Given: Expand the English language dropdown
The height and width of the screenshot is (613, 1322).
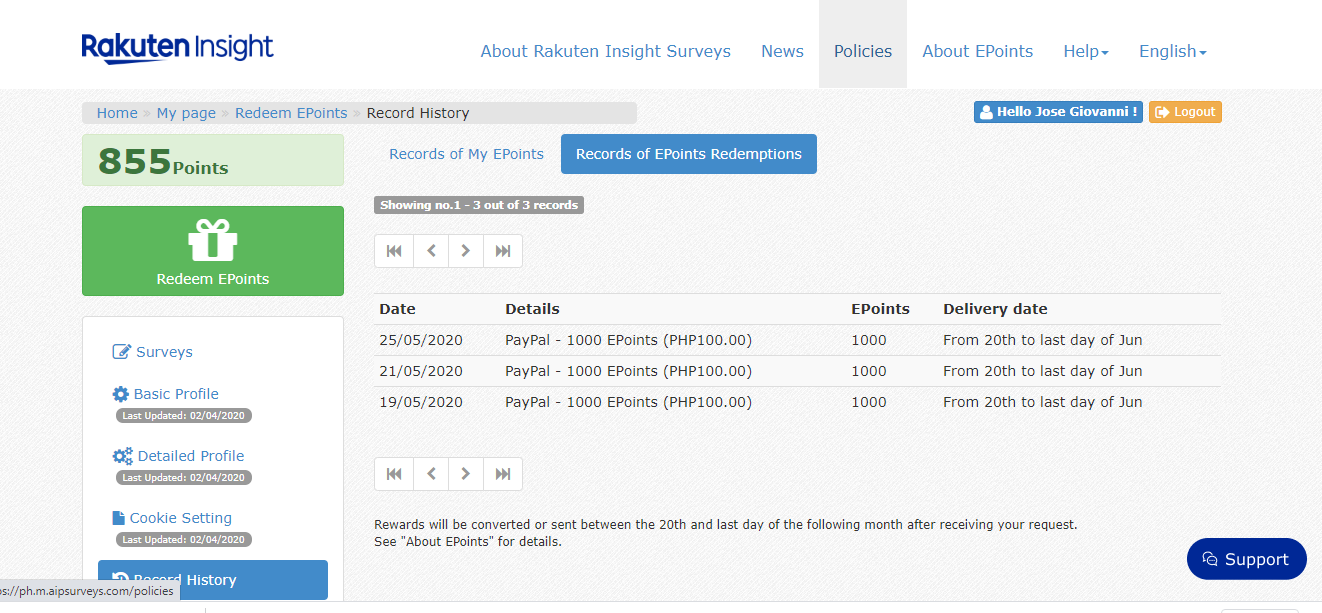Looking at the screenshot, I should [x=1172, y=51].
